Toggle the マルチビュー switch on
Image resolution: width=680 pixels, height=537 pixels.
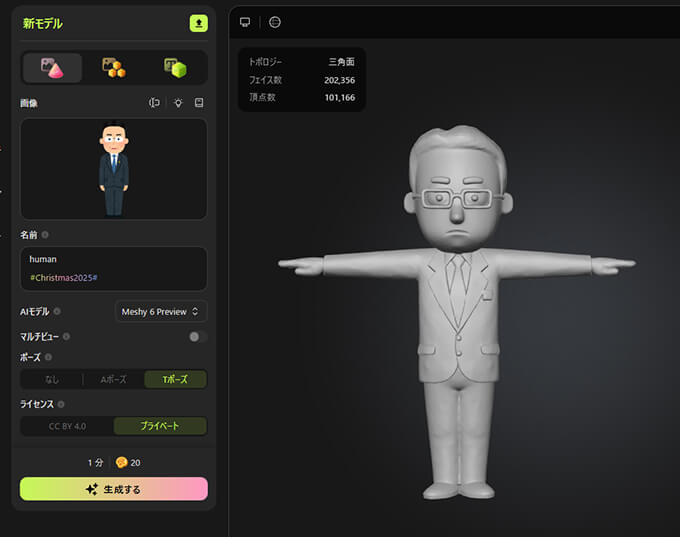[197, 337]
